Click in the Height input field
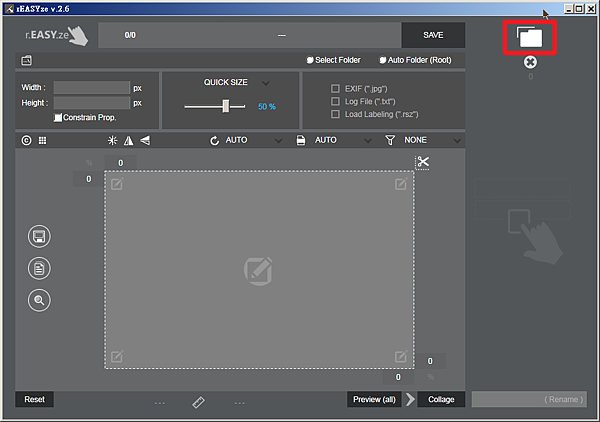The image size is (600, 422). 92,103
